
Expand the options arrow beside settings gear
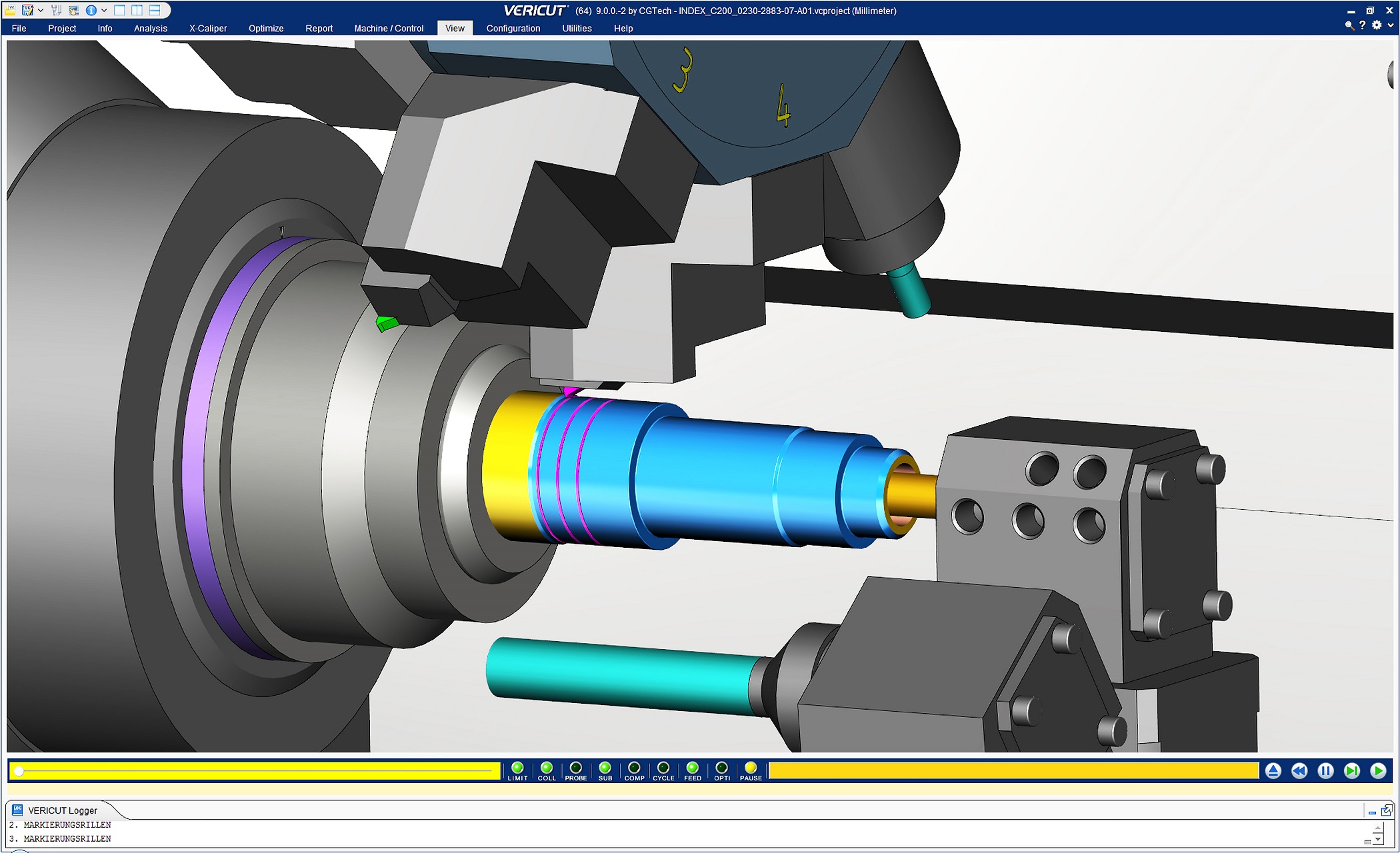coord(1391,25)
